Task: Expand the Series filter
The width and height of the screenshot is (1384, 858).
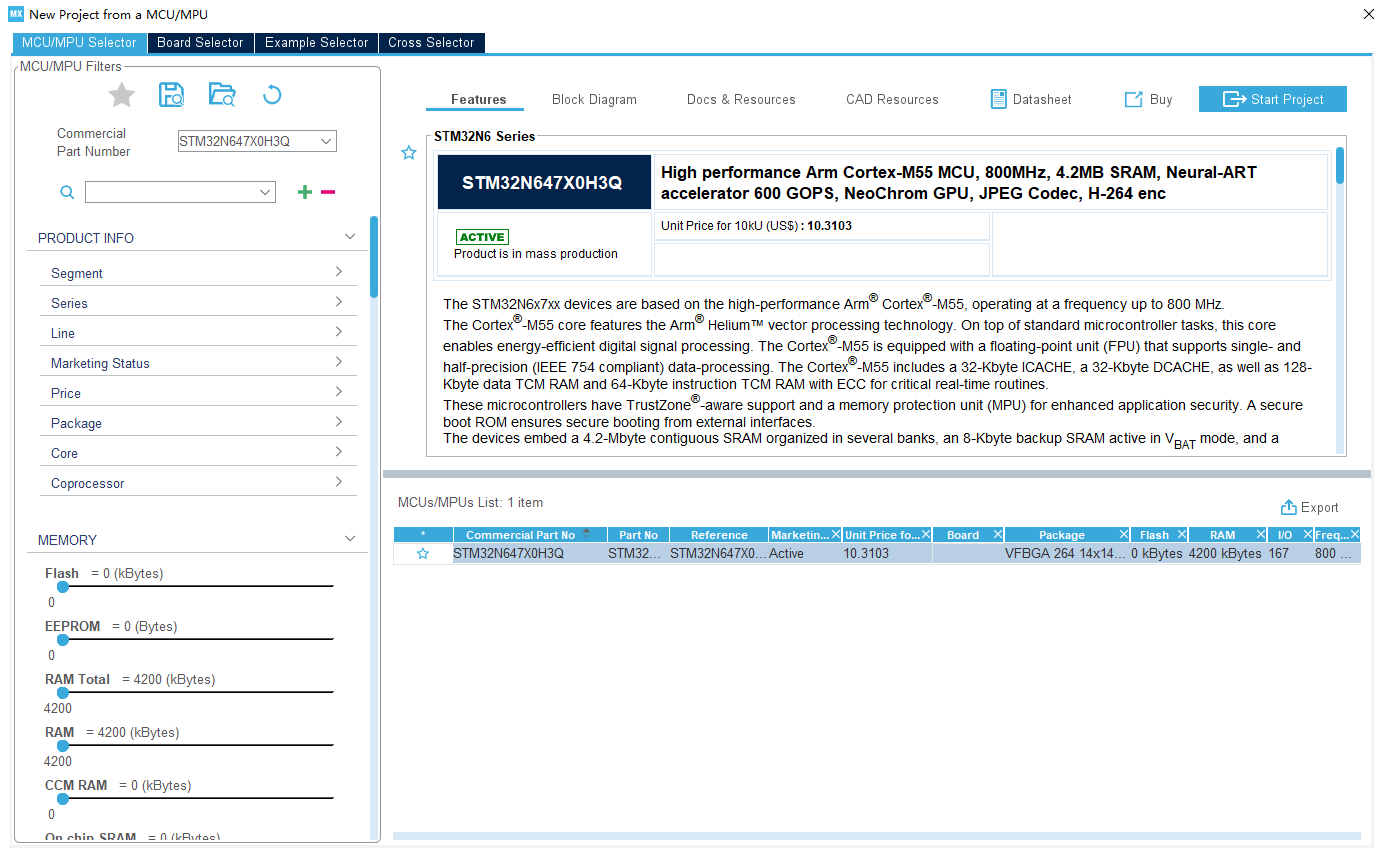Action: 339,302
